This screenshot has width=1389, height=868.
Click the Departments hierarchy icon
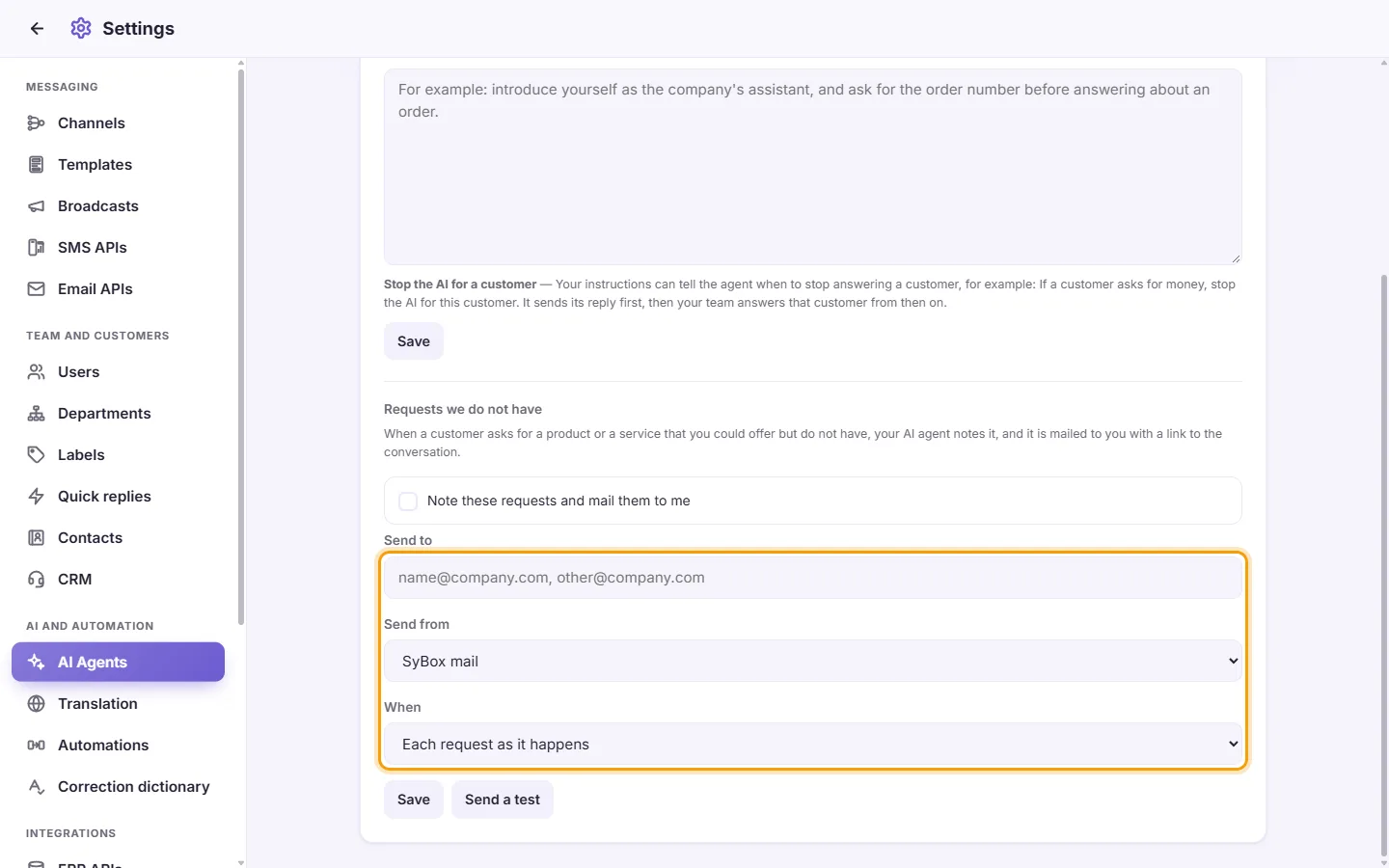click(x=37, y=414)
